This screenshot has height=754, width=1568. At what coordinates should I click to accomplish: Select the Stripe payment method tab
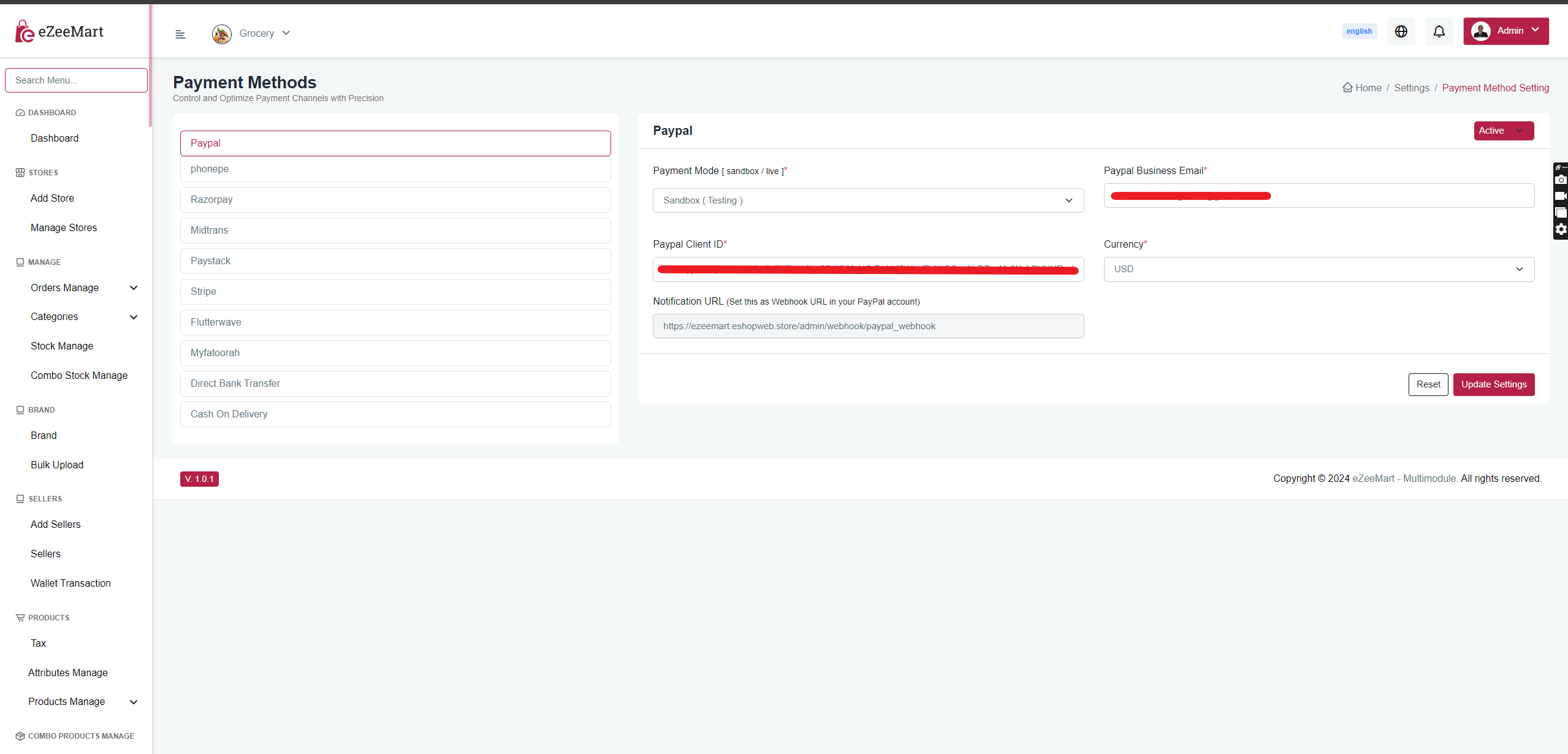pyautogui.click(x=395, y=292)
